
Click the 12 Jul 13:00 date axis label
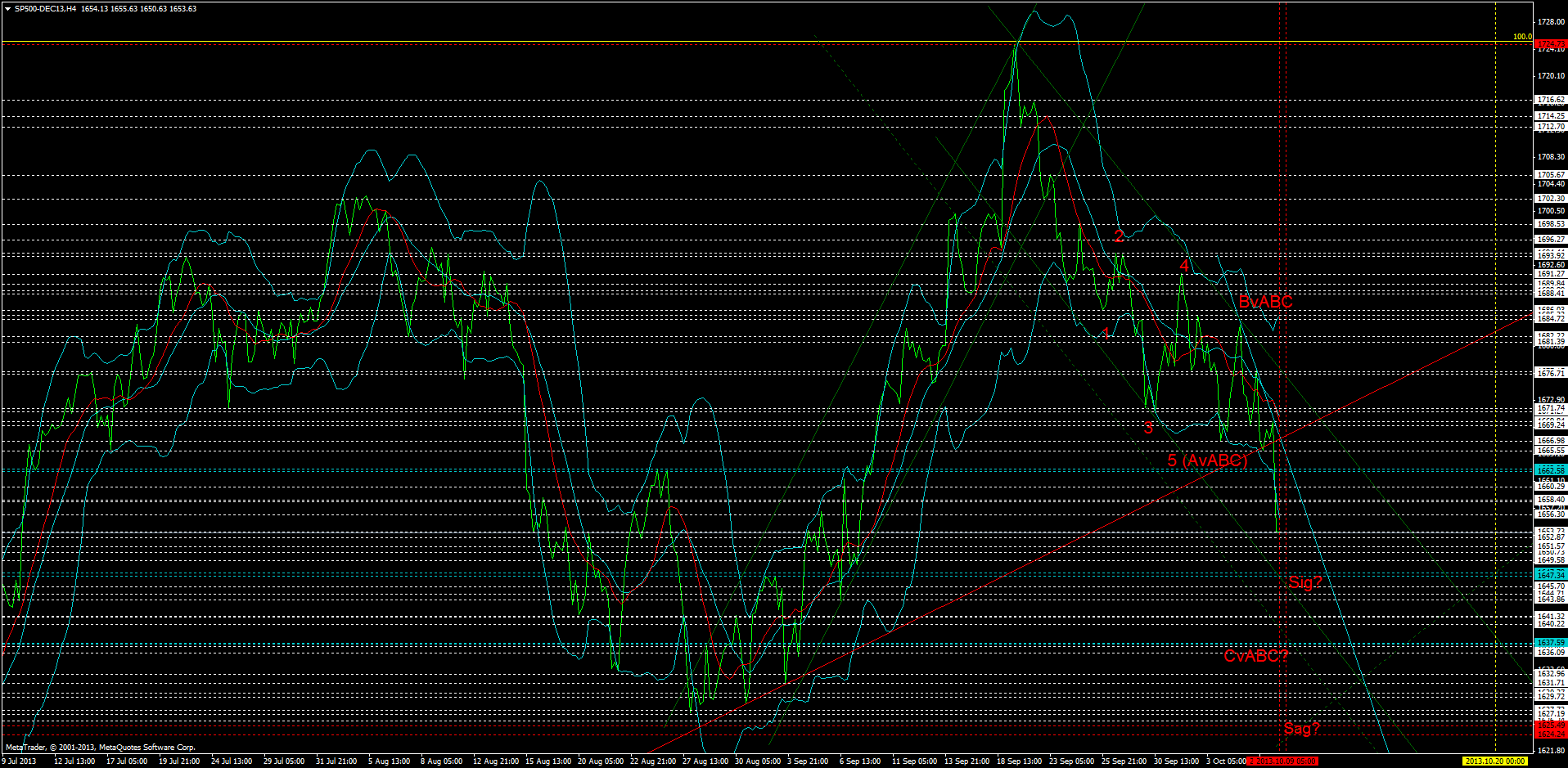[74, 760]
